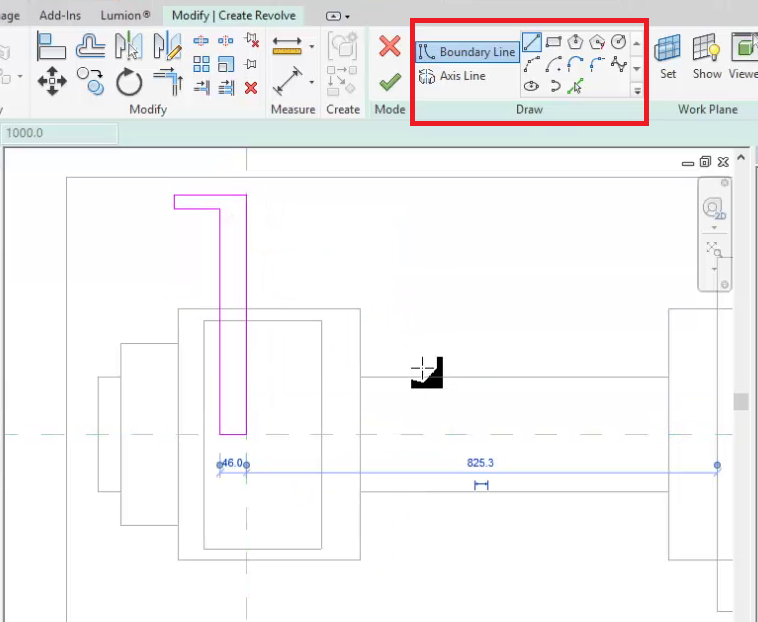Select the Fillet Arc draw tool
The width and height of the screenshot is (758, 622).
pyautogui.click(x=598, y=64)
